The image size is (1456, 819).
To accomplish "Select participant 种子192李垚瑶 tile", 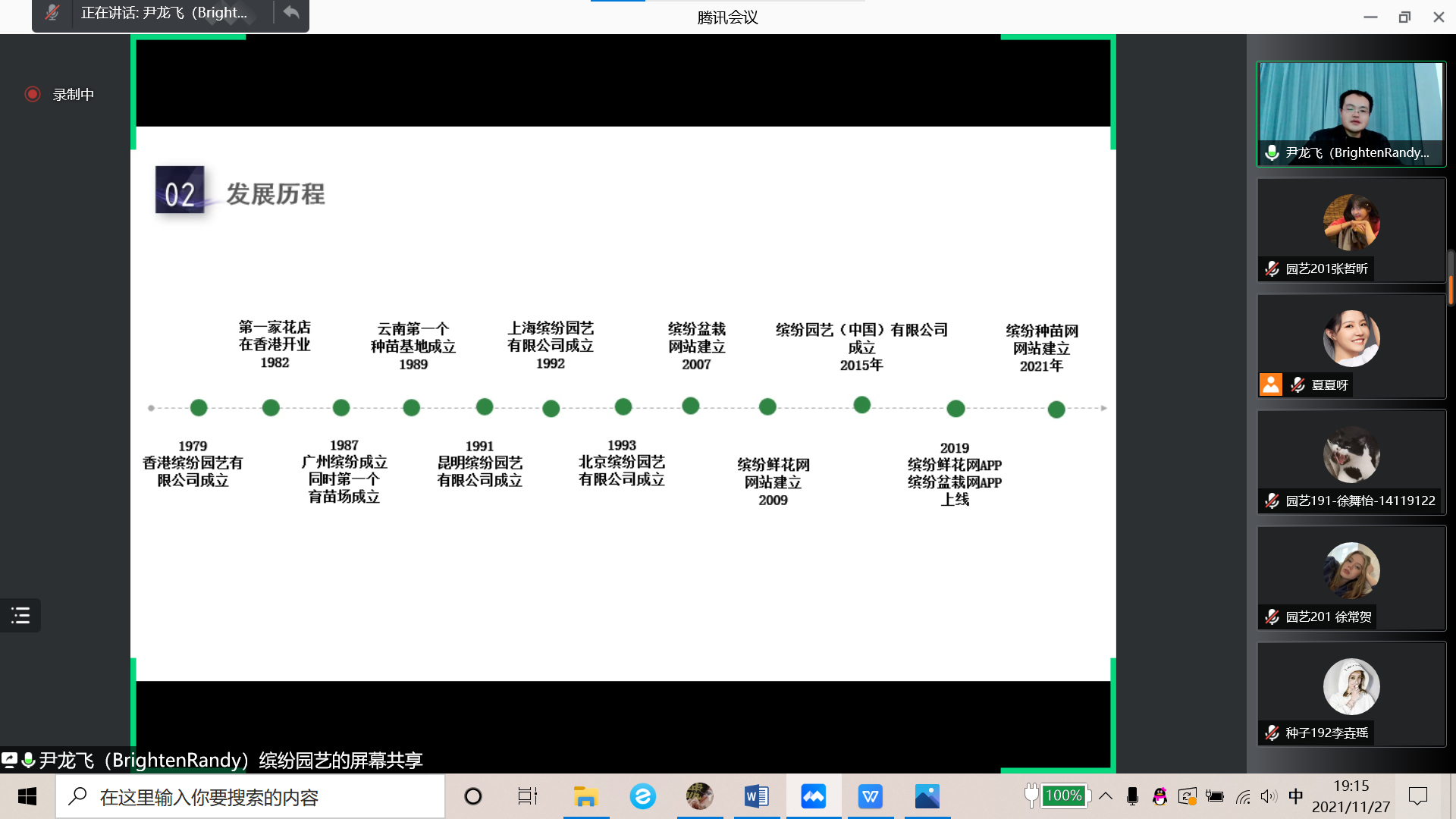I will 1351,694.
